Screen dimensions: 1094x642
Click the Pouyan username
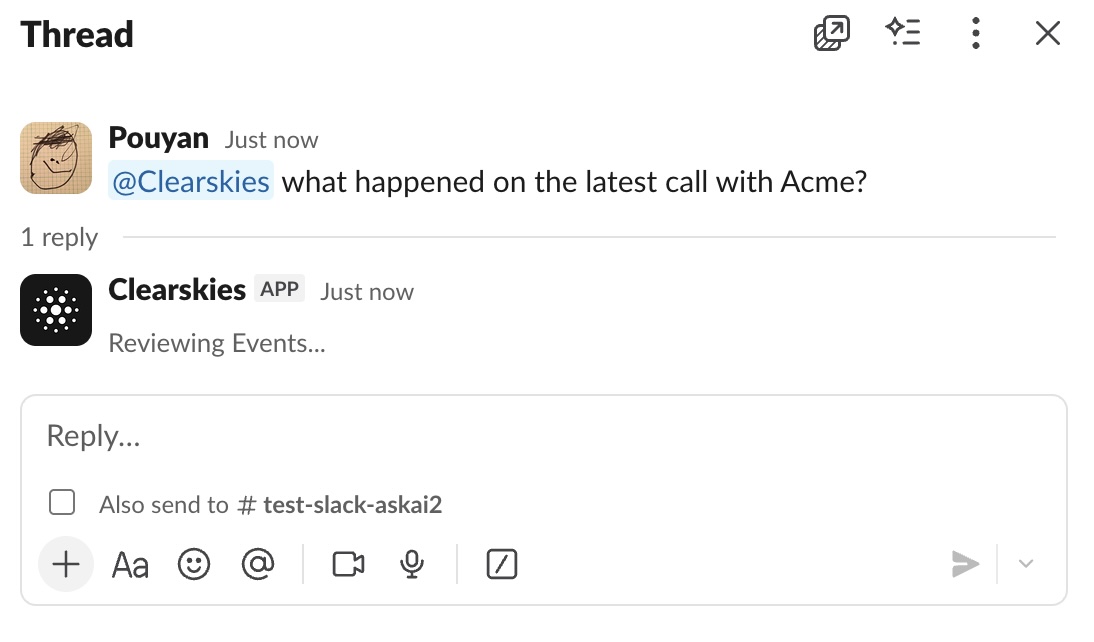point(158,138)
